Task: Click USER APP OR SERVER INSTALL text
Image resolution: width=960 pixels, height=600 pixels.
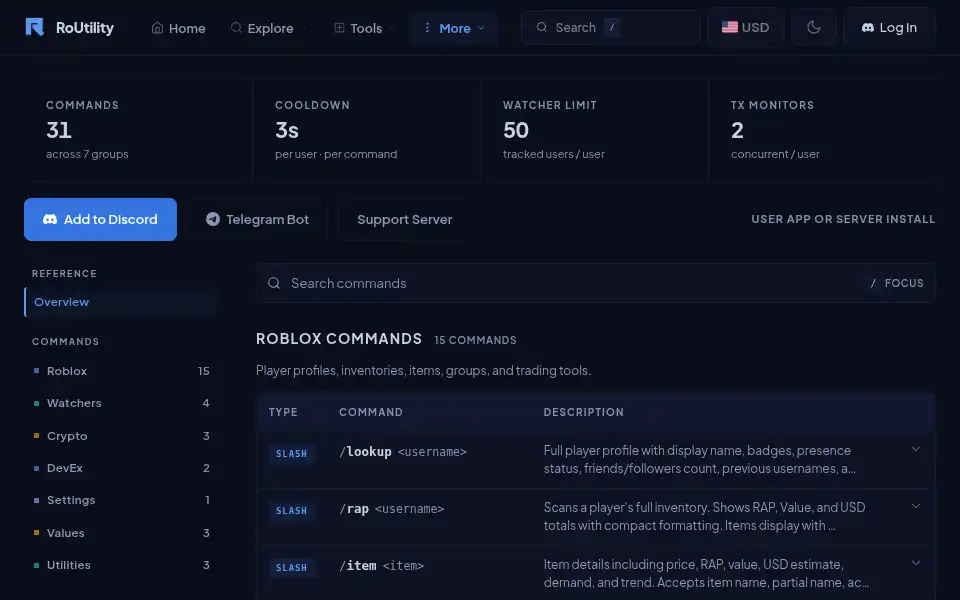Action: tap(843, 219)
